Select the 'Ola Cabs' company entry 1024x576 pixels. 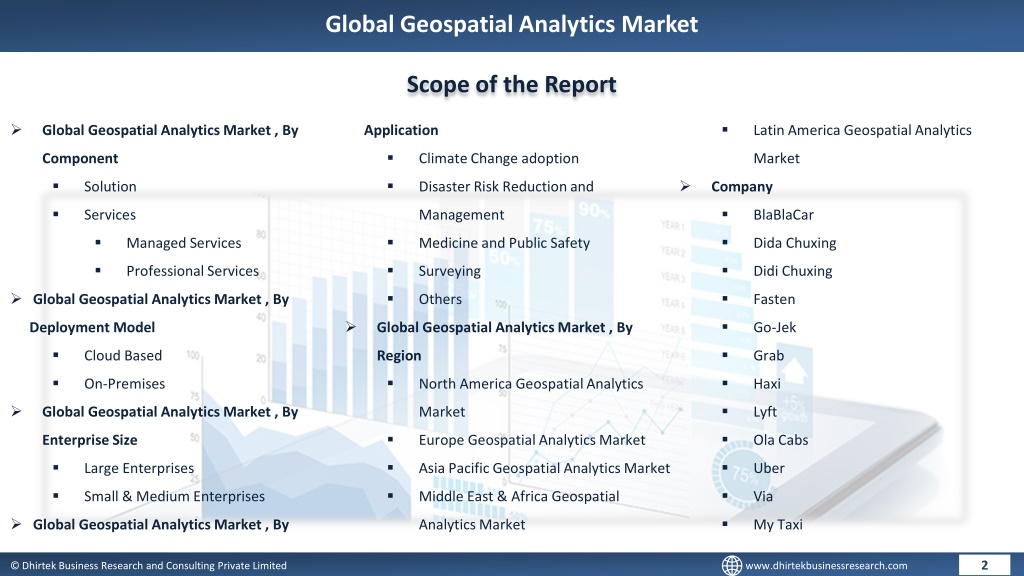coord(780,440)
